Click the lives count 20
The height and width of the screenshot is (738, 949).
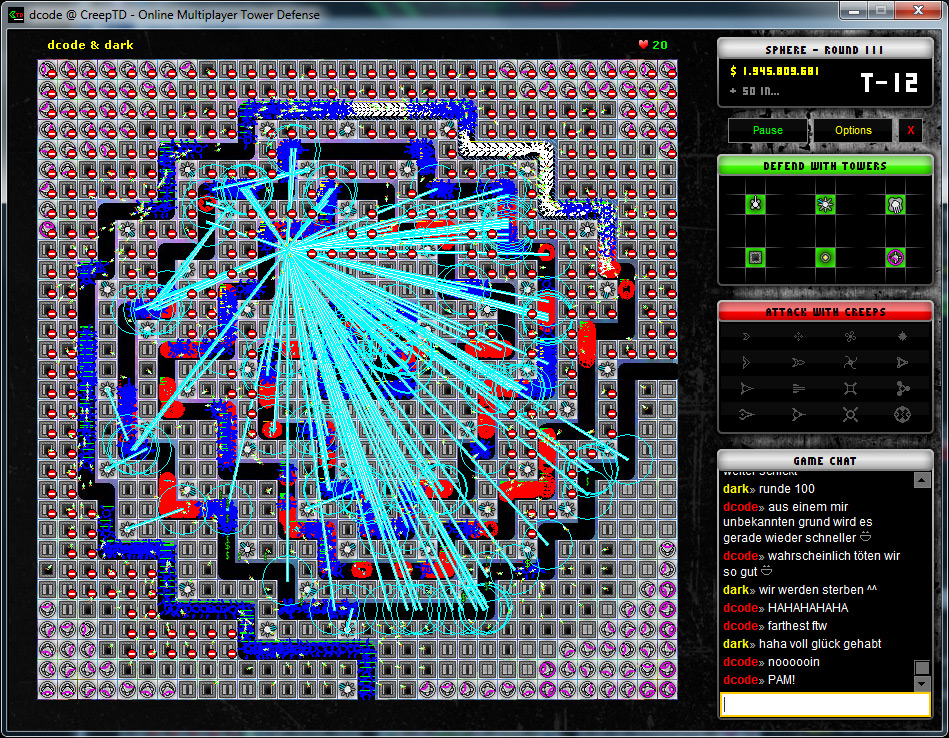tap(660, 45)
